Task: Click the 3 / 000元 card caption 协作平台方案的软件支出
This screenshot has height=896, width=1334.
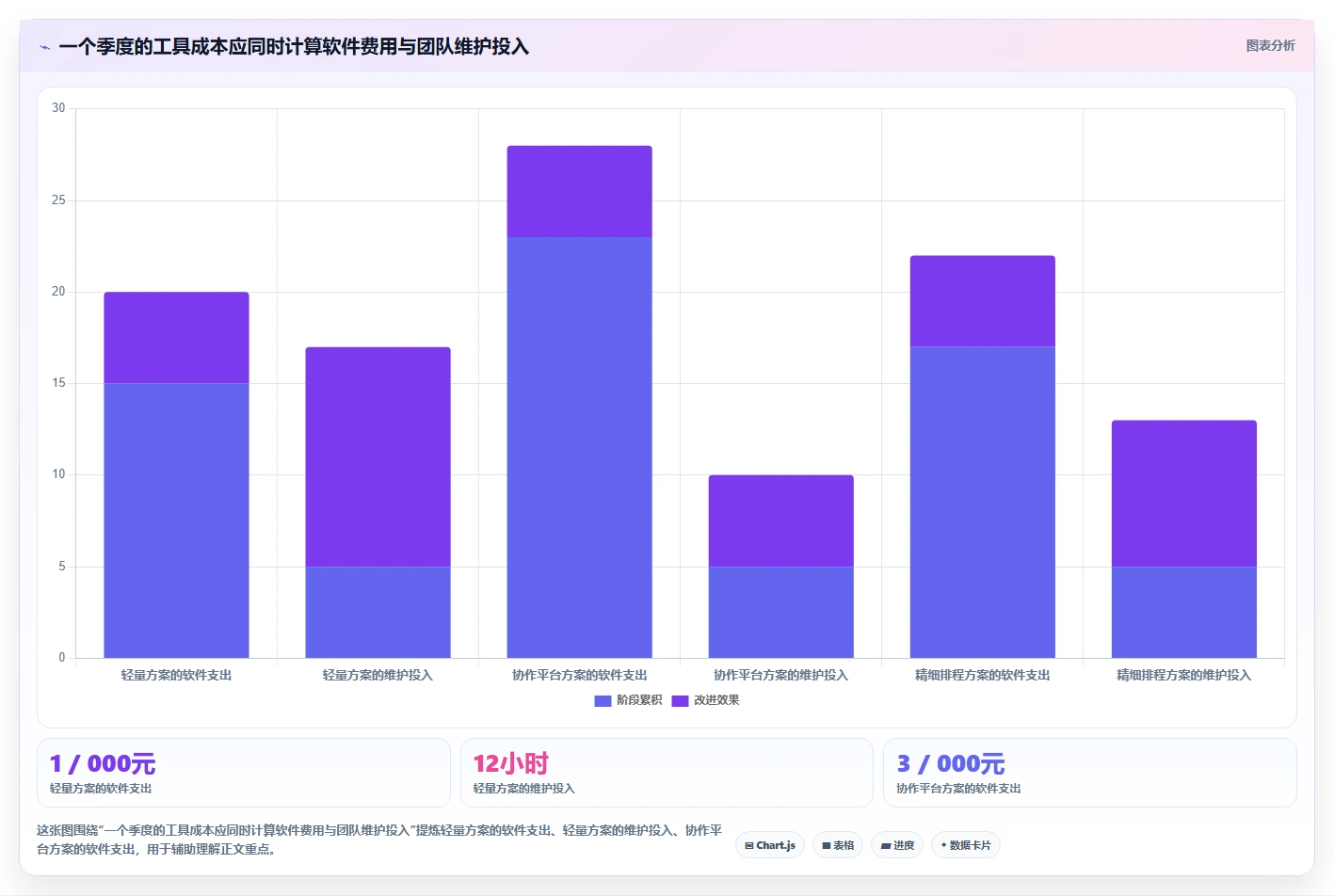Action: pyautogui.click(x=958, y=789)
